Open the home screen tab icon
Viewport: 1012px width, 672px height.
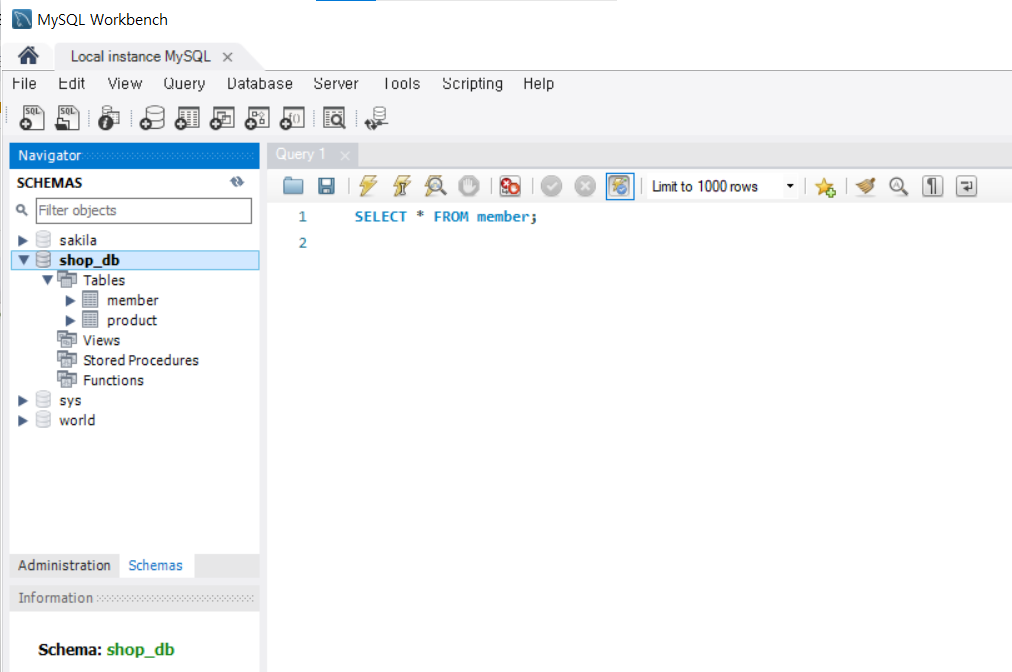(x=28, y=56)
